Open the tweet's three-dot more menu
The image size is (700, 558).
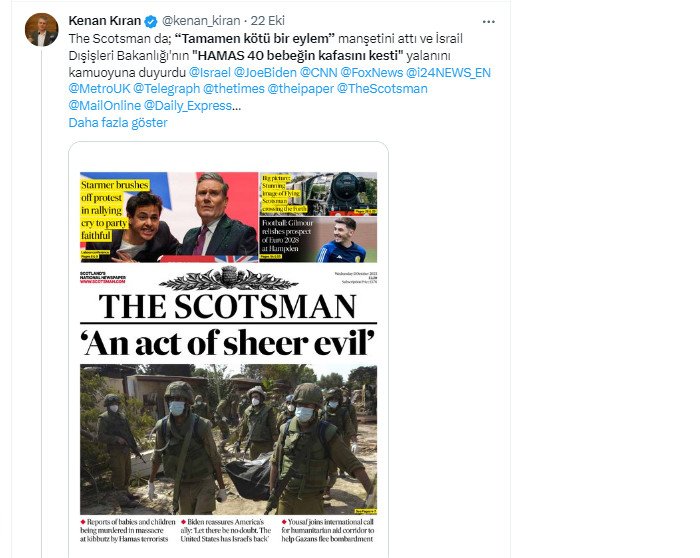489,22
